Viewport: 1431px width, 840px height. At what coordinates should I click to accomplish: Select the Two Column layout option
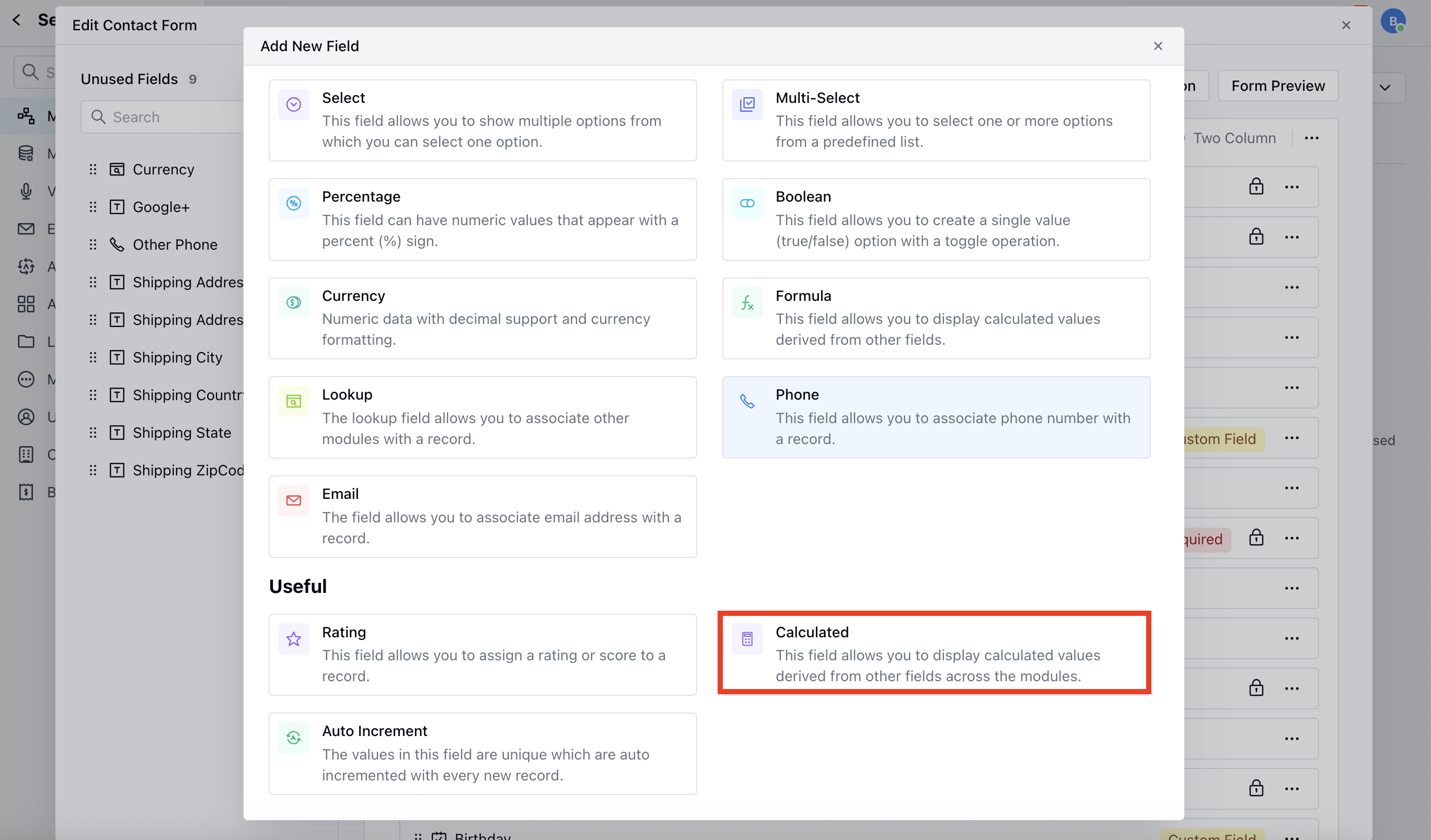point(1234,137)
